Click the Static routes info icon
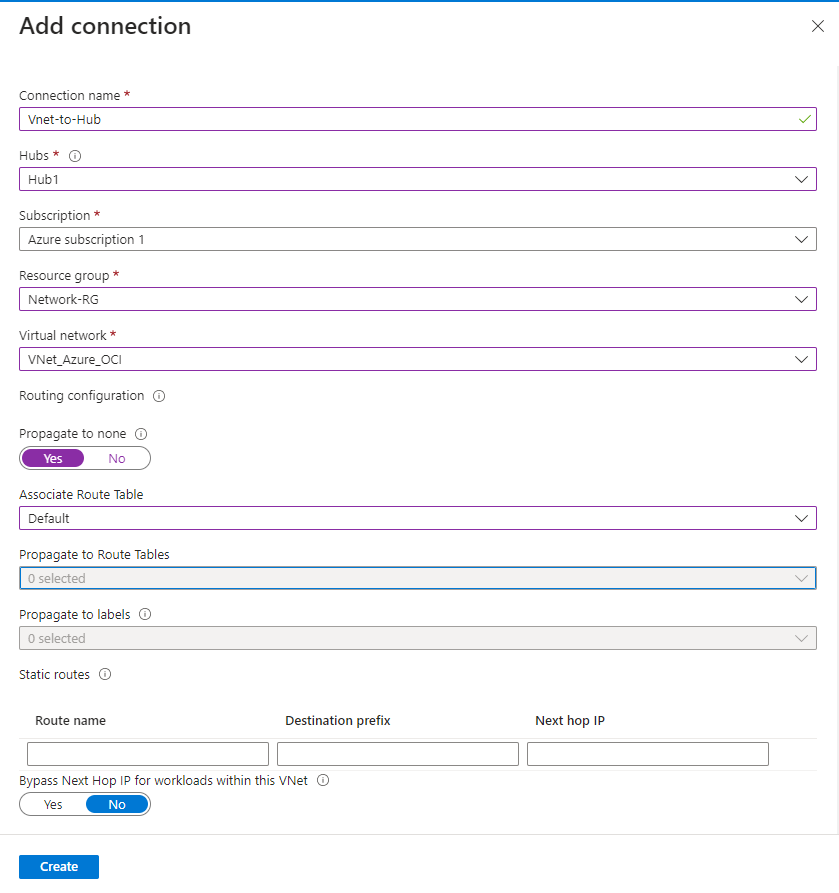The width and height of the screenshot is (839, 893). click(x=105, y=675)
